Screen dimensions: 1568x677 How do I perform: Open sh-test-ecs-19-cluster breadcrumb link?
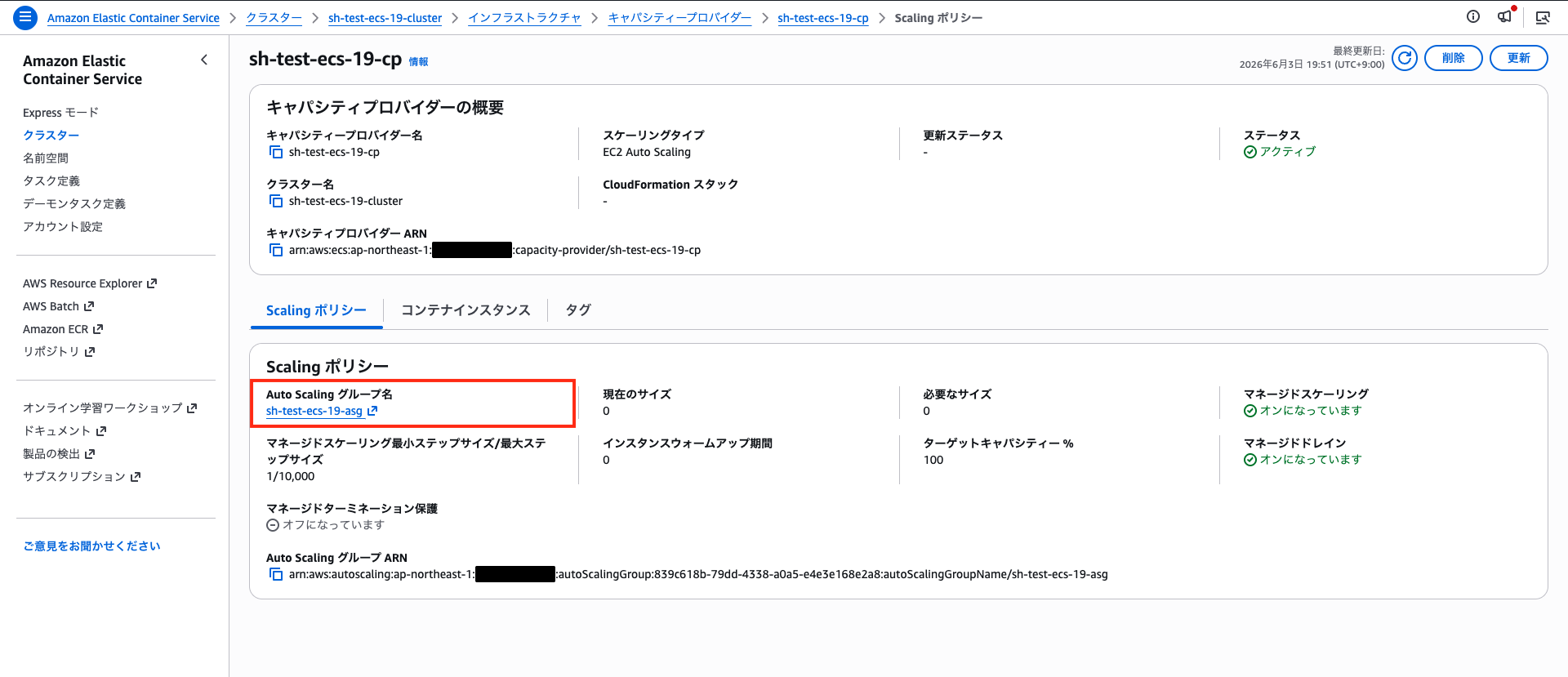[x=385, y=18]
